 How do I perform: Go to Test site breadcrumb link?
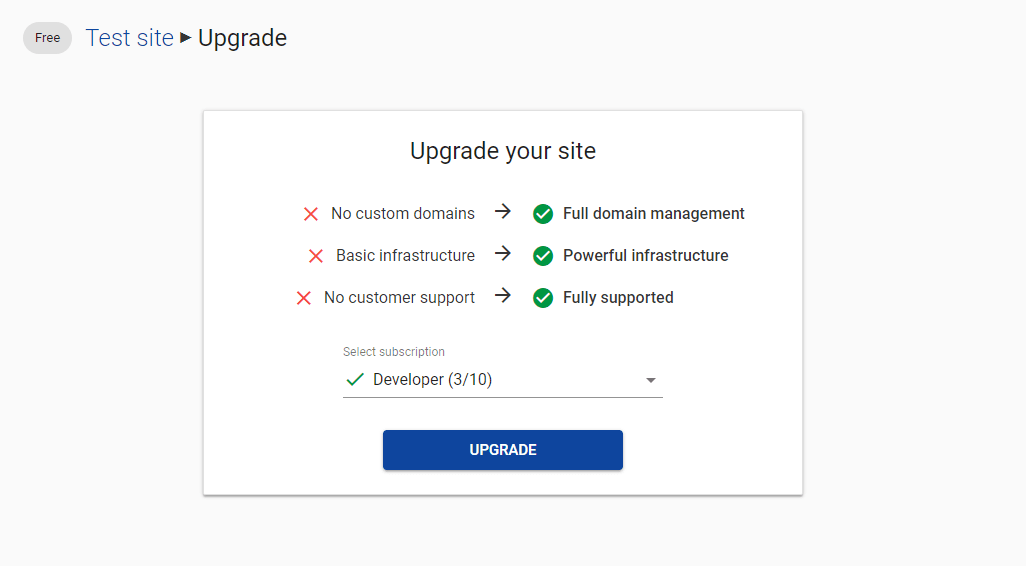(x=130, y=38)
